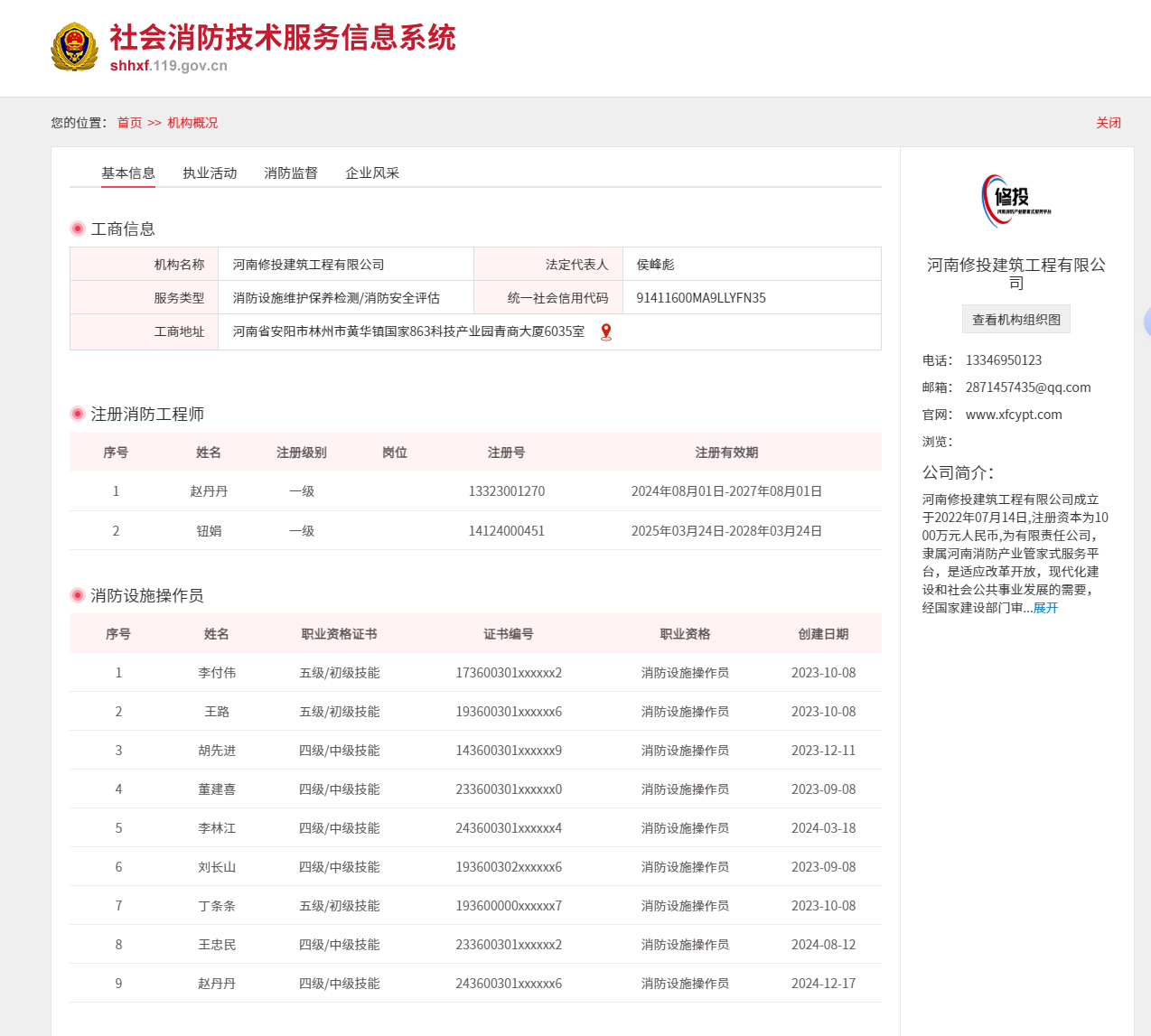
Task: Click the shhxf.119.gov.cn domain text
Action: point(169,66)
